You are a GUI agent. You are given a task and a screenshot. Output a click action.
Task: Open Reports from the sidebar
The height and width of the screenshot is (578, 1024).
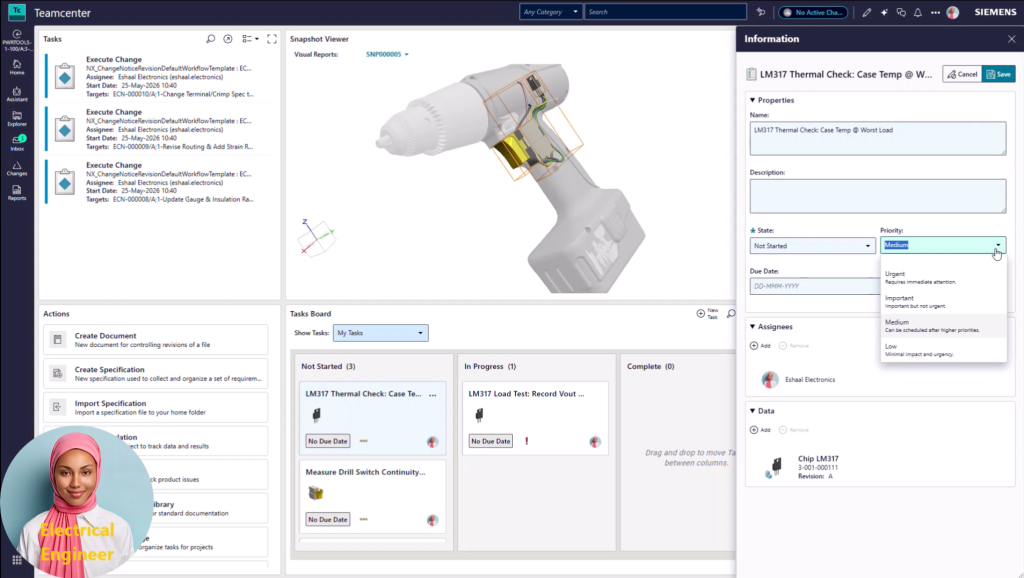17,193
